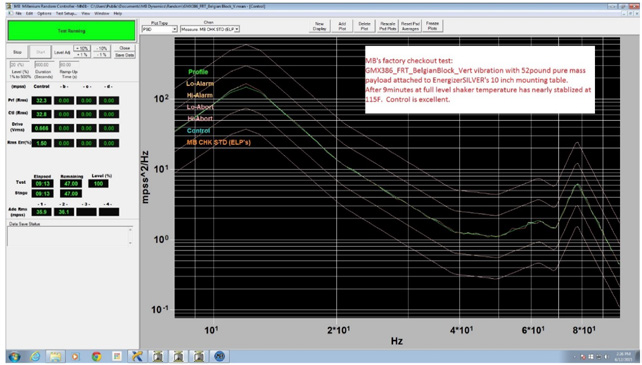Click the blue-yellow X taskbar icon
The height and width of the screenshot is (365, 642).
coord(137,356)
